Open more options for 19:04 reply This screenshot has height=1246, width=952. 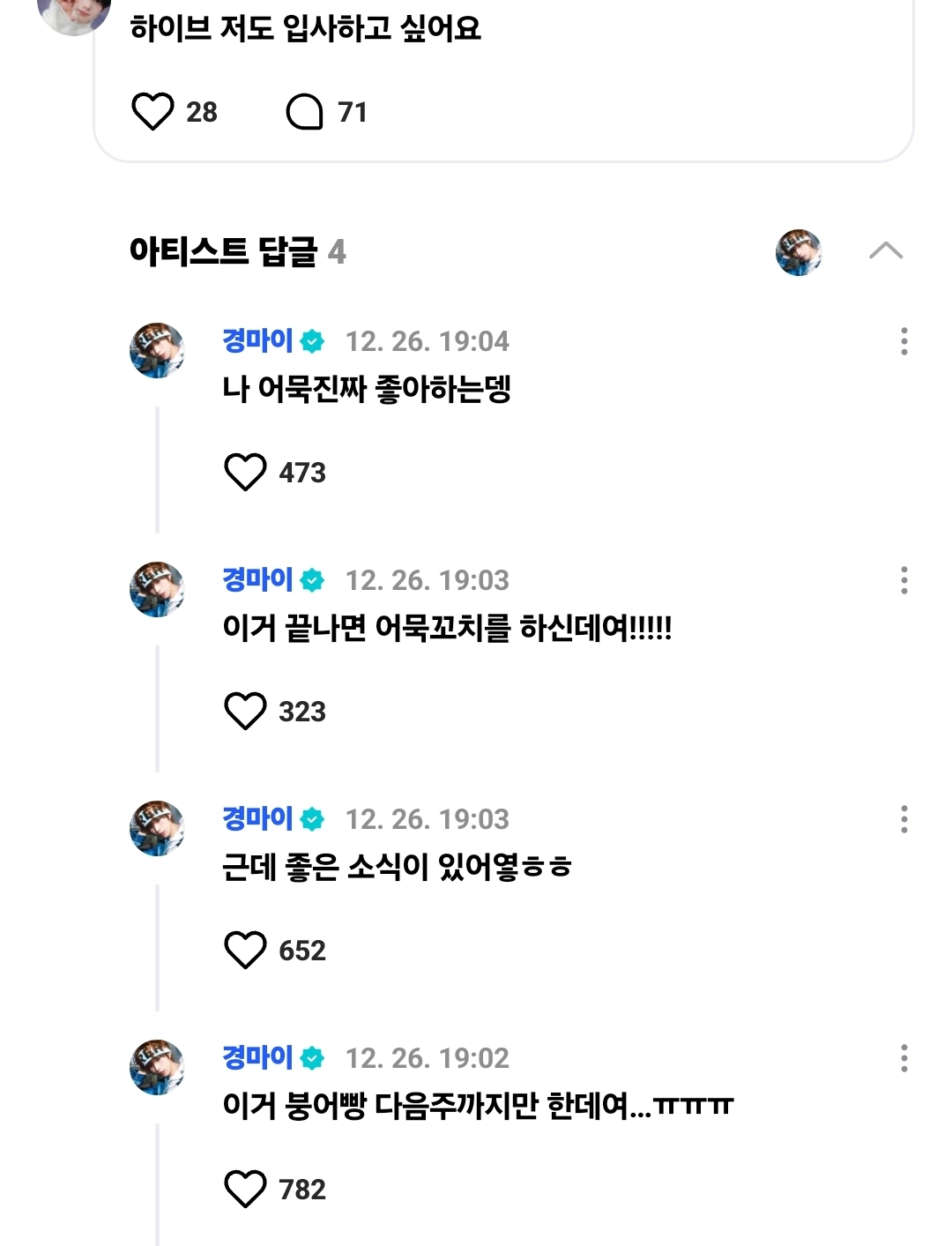click(x=904, y=341)
